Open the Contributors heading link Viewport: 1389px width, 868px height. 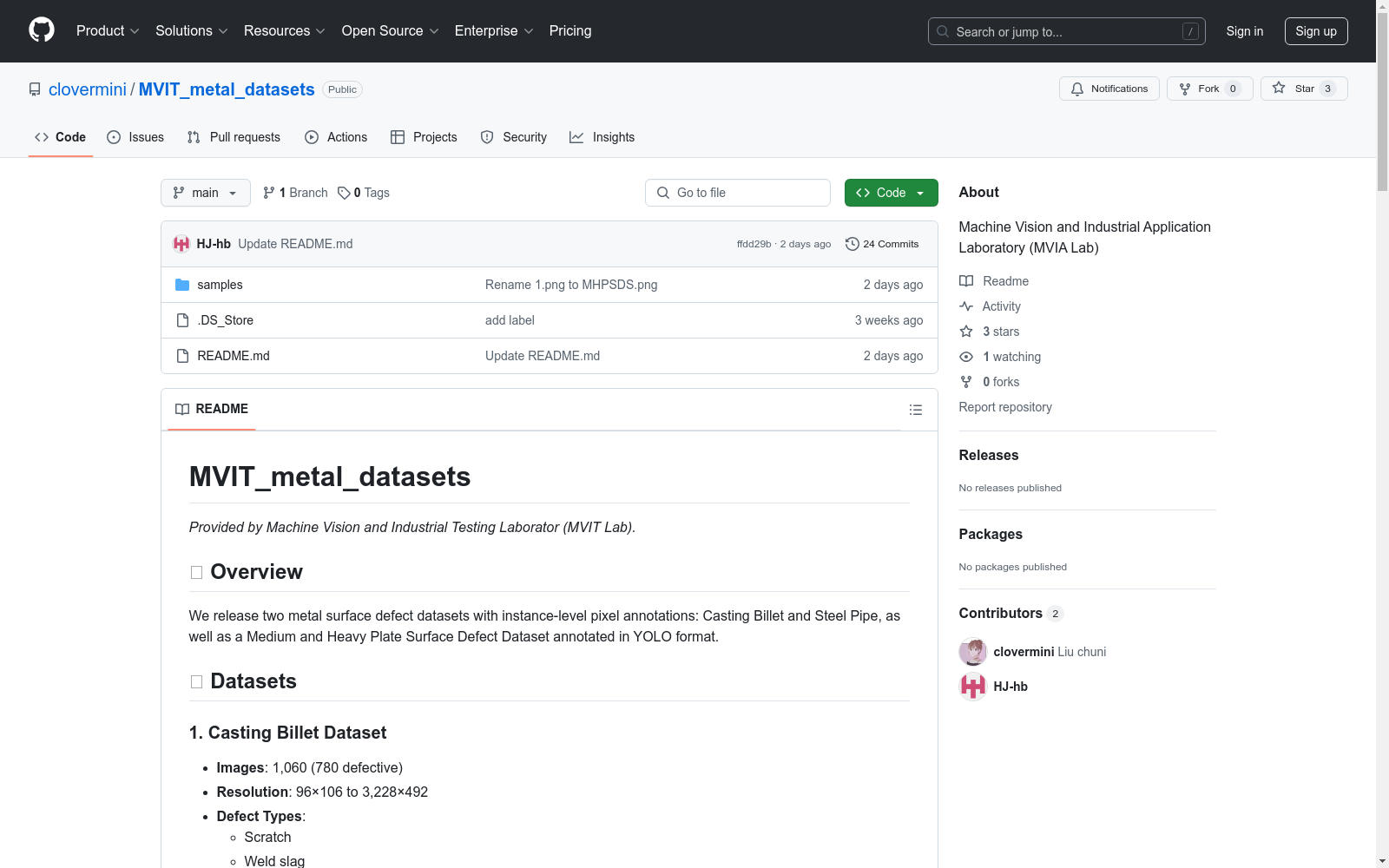coord(1011,613)
